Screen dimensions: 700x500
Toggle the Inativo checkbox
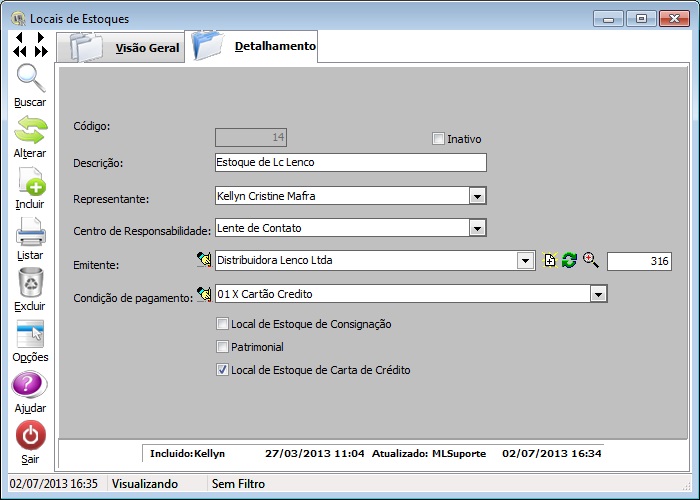(438, 139)
